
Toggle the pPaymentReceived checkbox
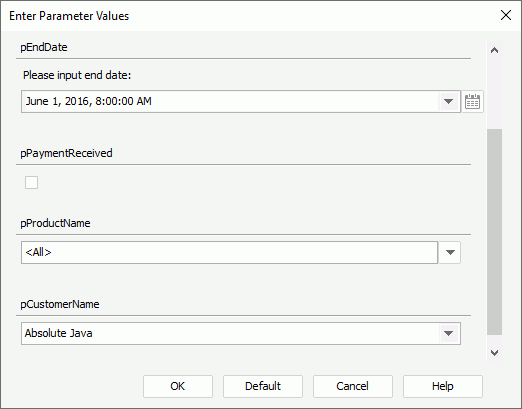coord(31,182)
